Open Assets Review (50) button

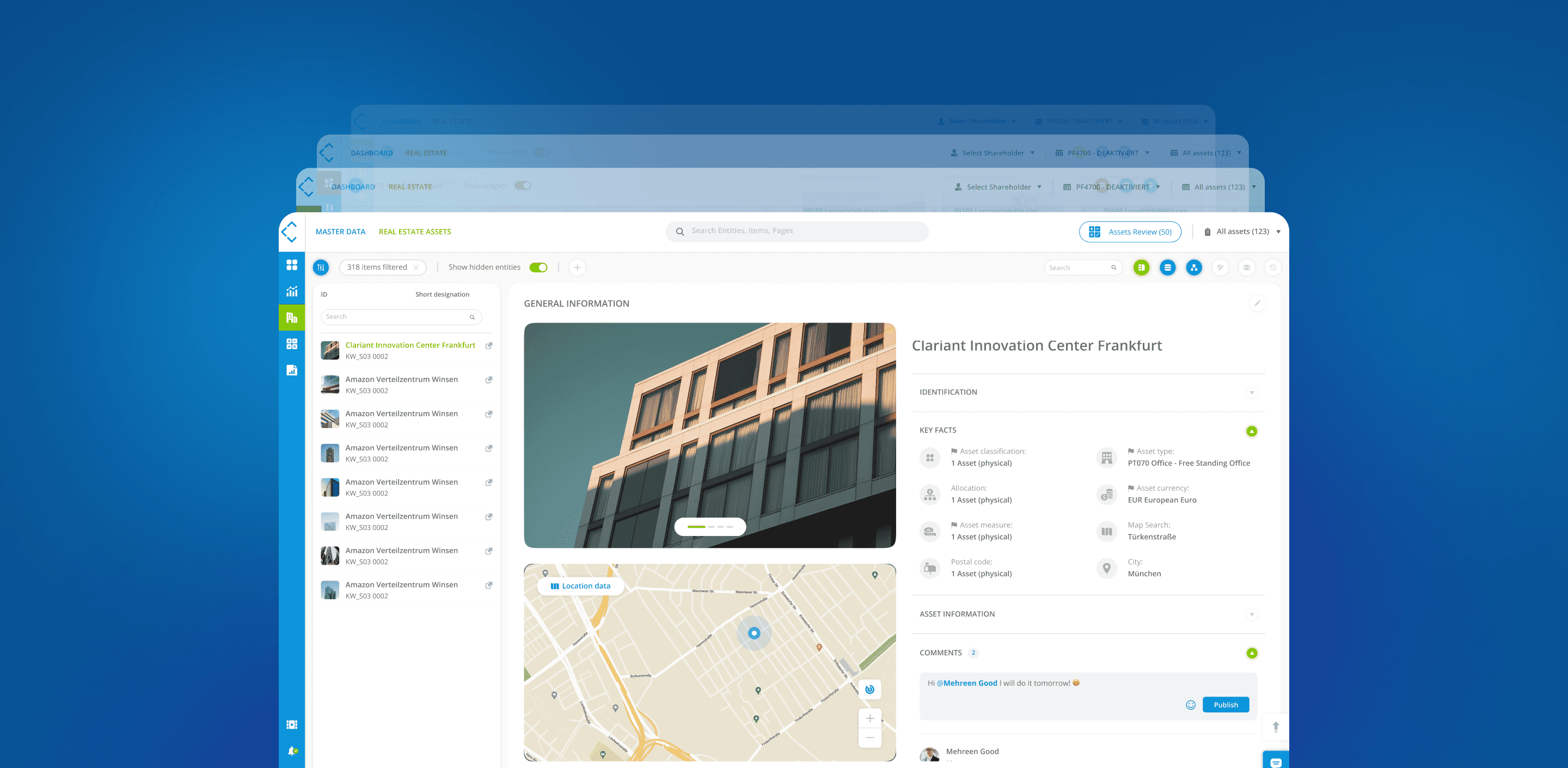[x=1130, y=231]
